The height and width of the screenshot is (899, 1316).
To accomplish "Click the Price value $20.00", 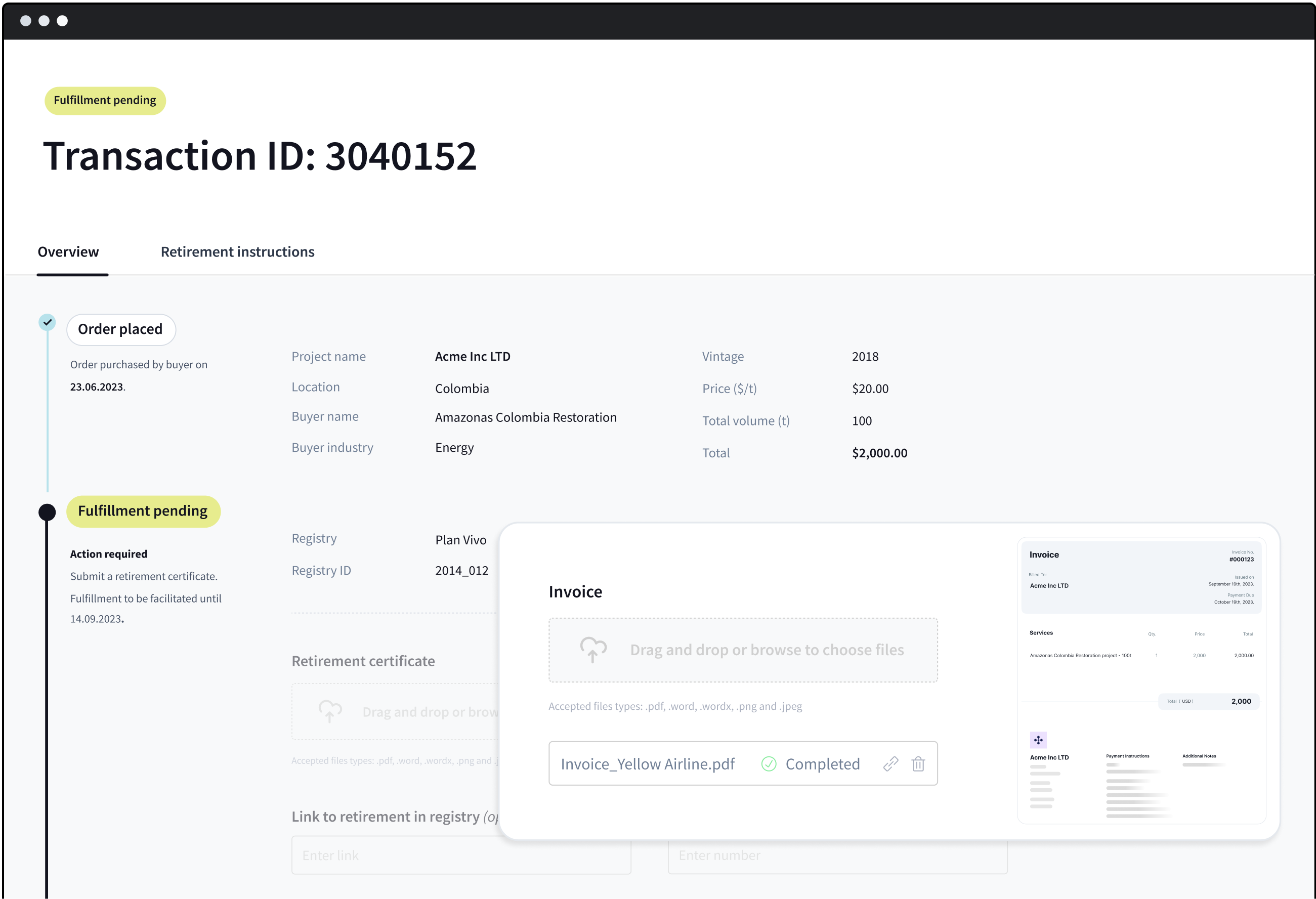I will (x=870, y=389).
